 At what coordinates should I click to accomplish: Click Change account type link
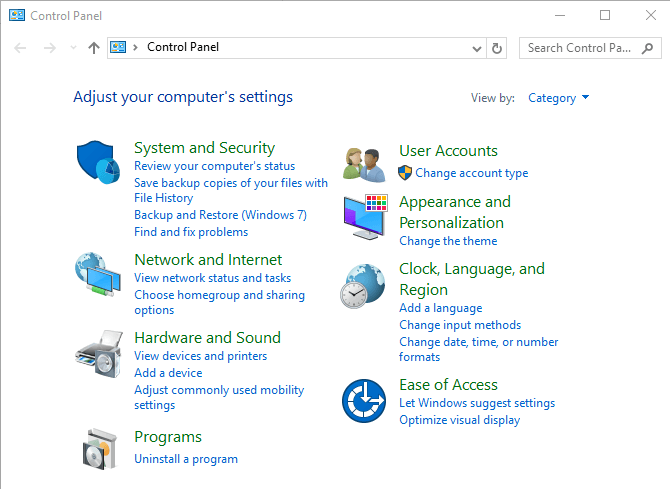[472, 173]
